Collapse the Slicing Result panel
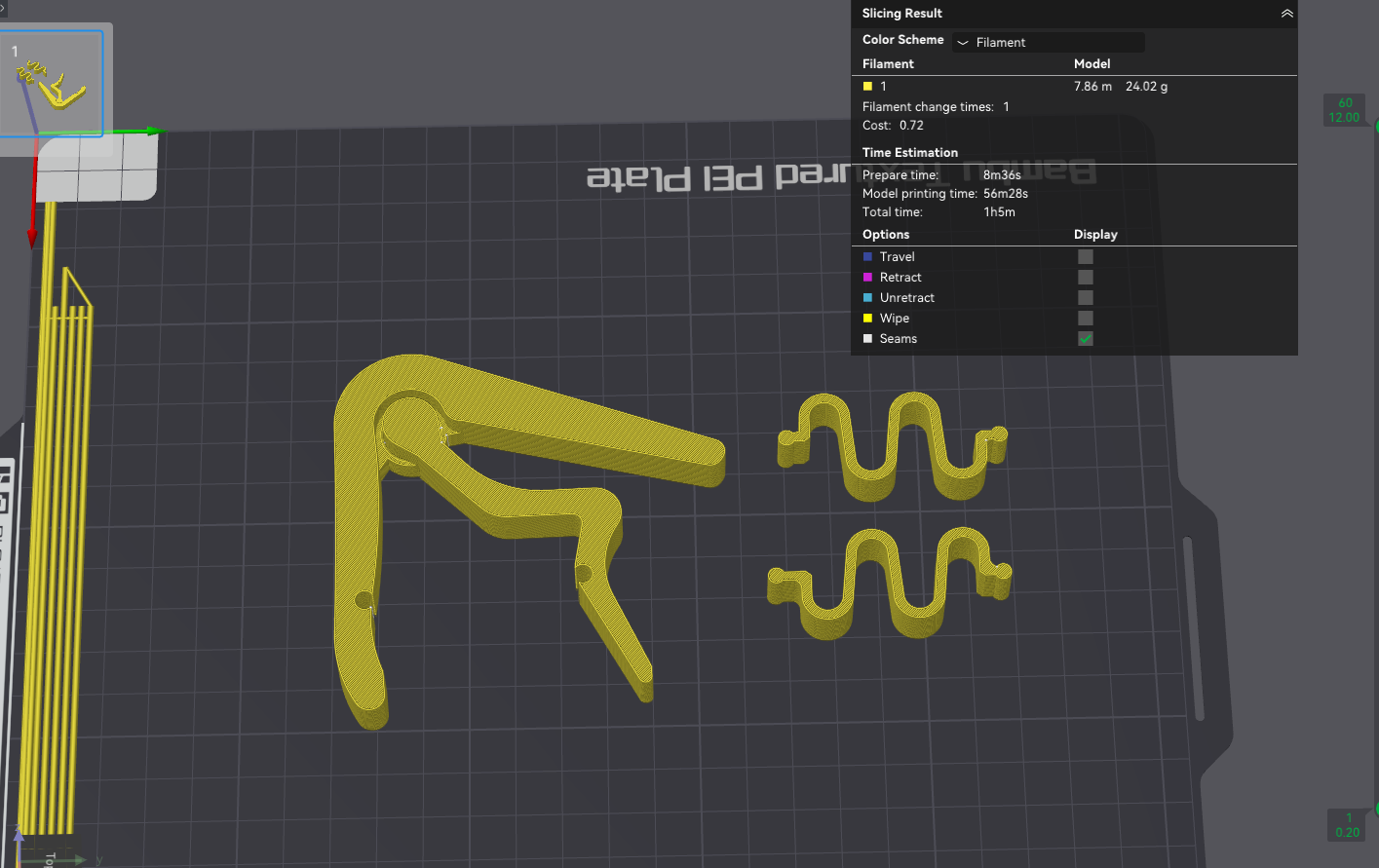 [x=1286, y=14]
